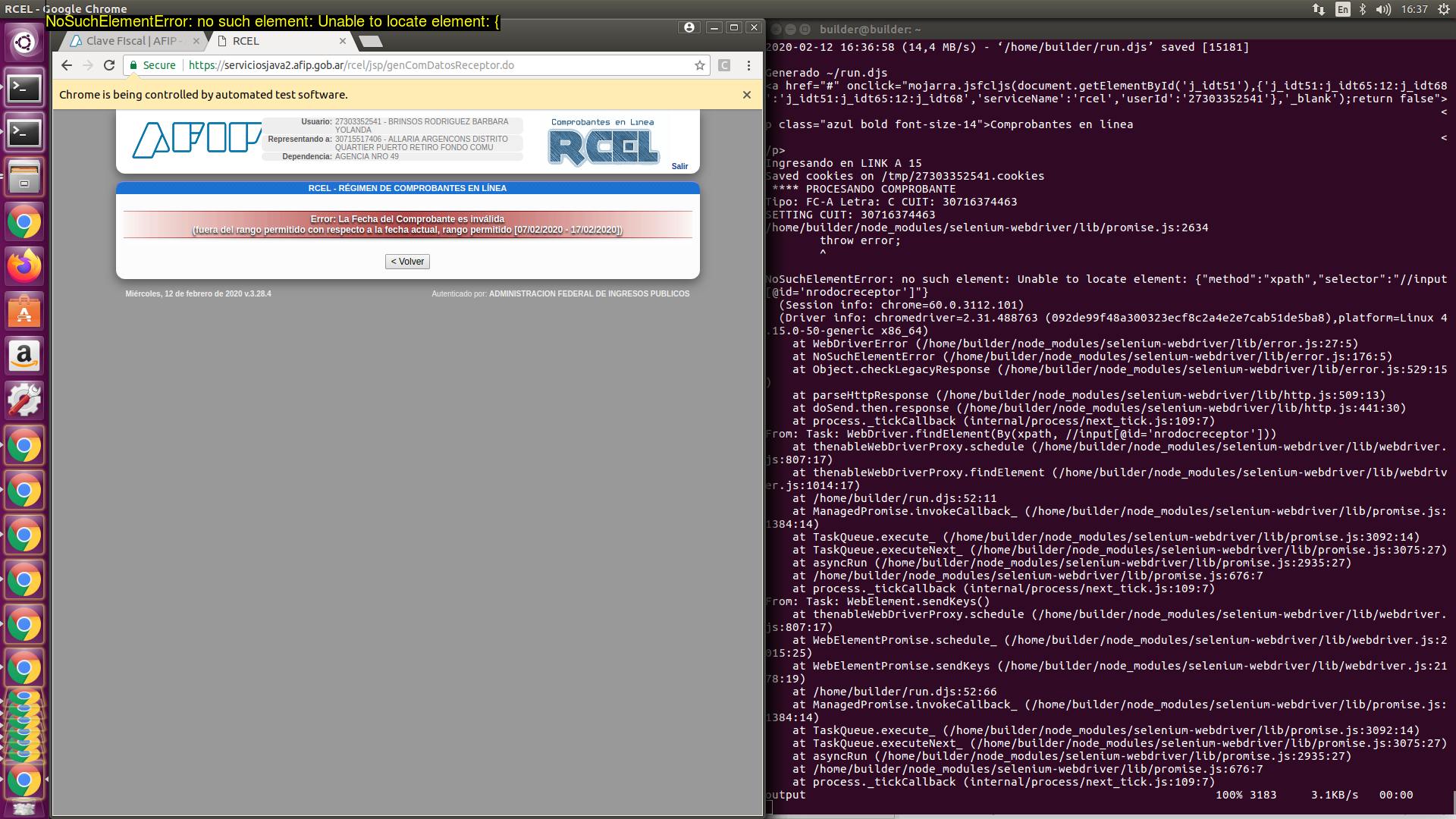Open a new tab in Chrome
The height and width of the screenshot is (819, 1456).
[x=371, y=41]
